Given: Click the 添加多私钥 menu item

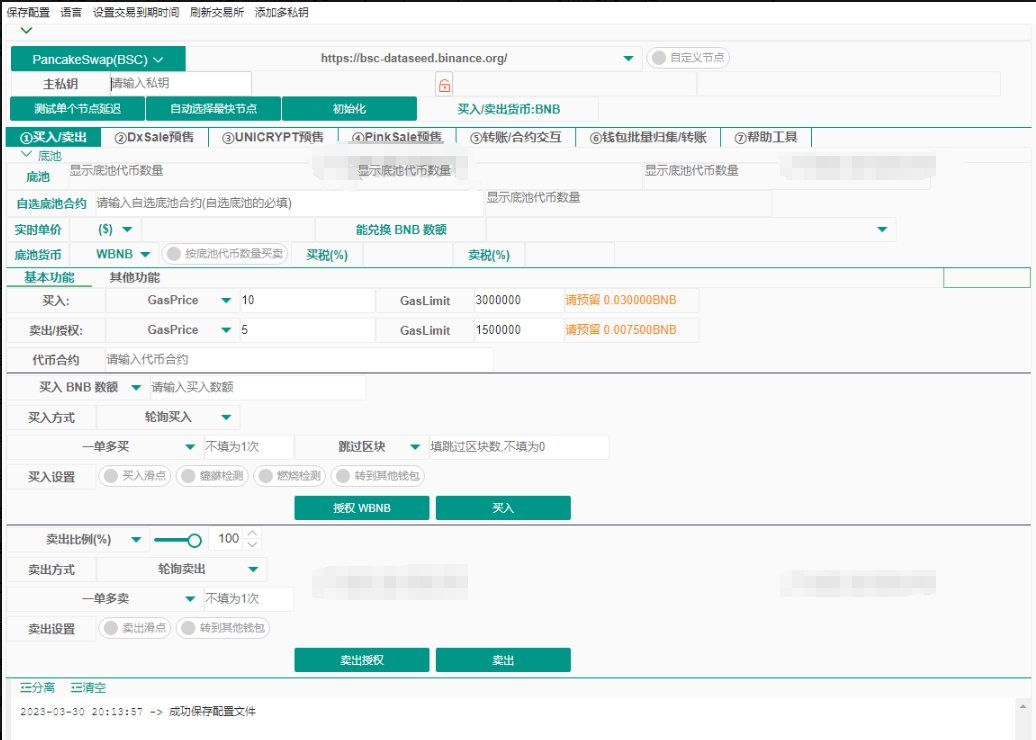Looking at the screenshot, I should pyautogui.click(x=281, y=12).
